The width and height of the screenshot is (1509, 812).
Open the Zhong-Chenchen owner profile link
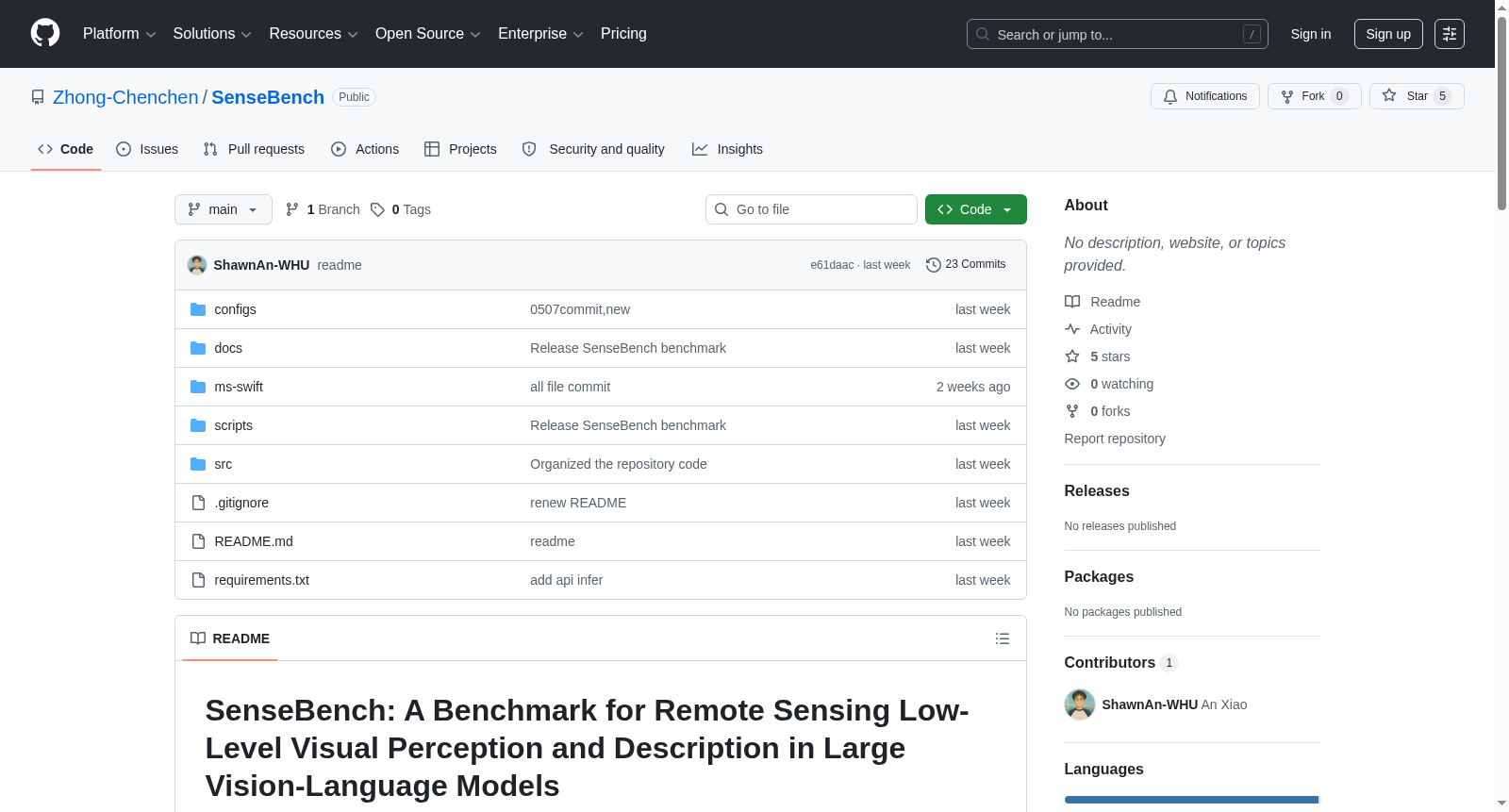[125, 97]
